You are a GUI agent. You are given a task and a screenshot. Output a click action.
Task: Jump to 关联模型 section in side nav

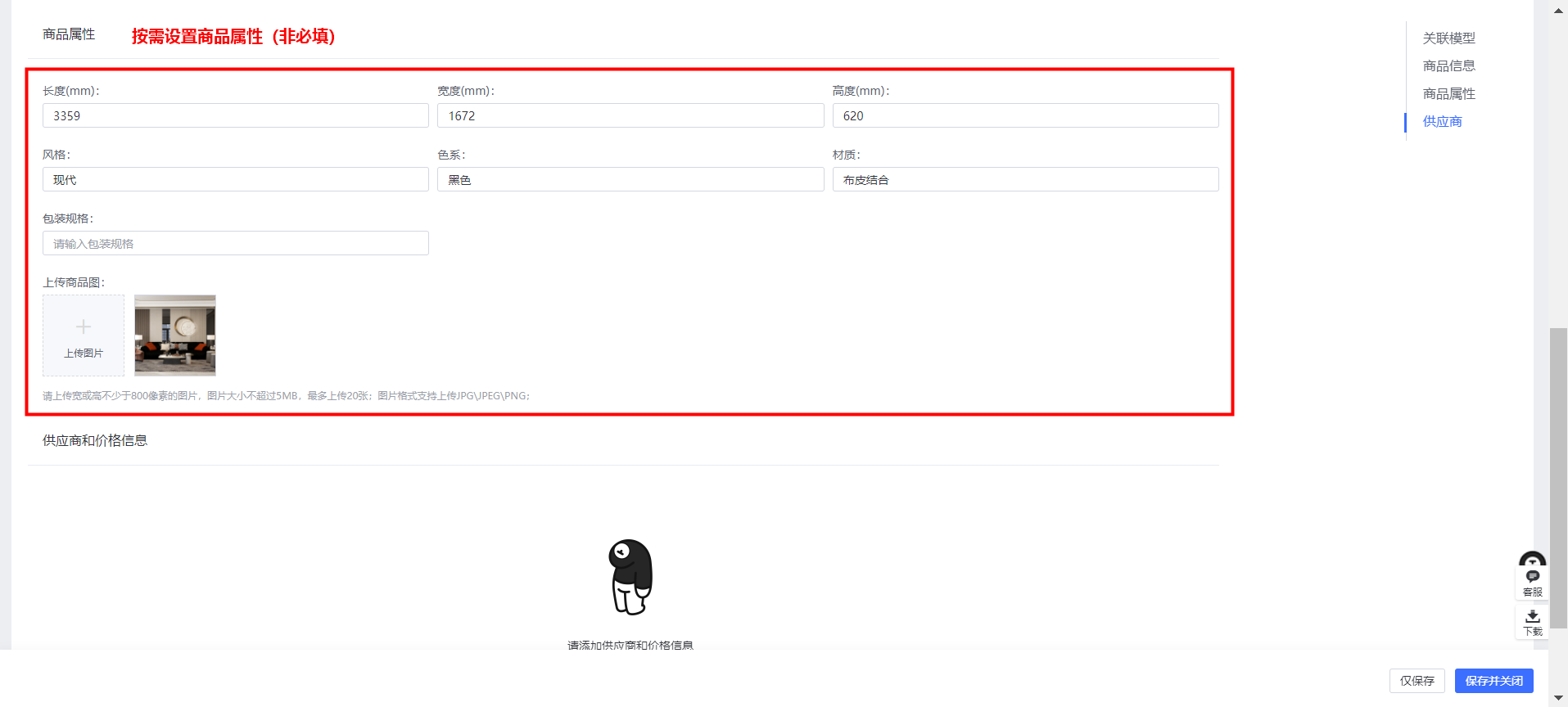pos(1448,38)
